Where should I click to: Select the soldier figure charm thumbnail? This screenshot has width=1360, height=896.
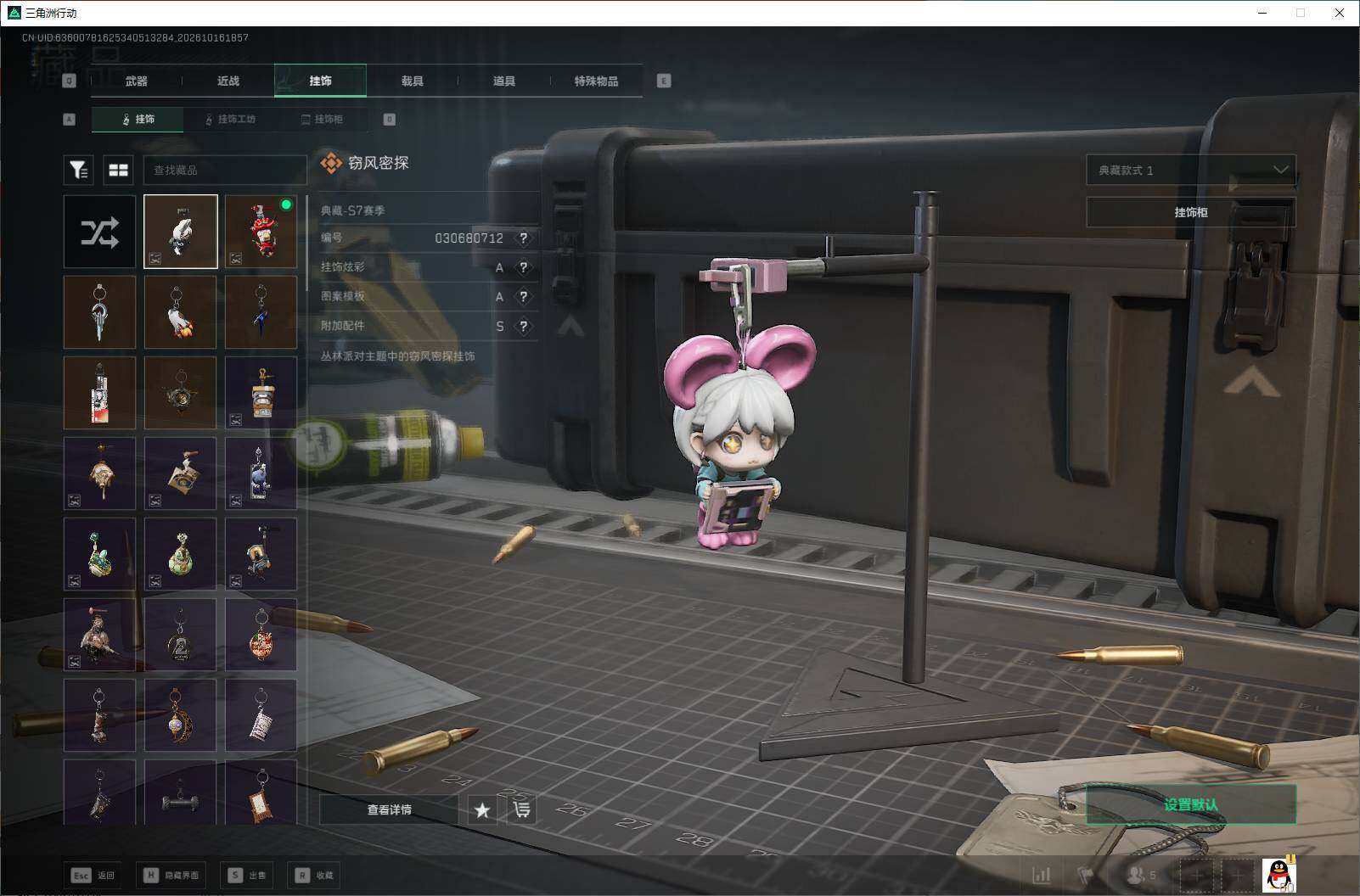click(x=99, y=635)
